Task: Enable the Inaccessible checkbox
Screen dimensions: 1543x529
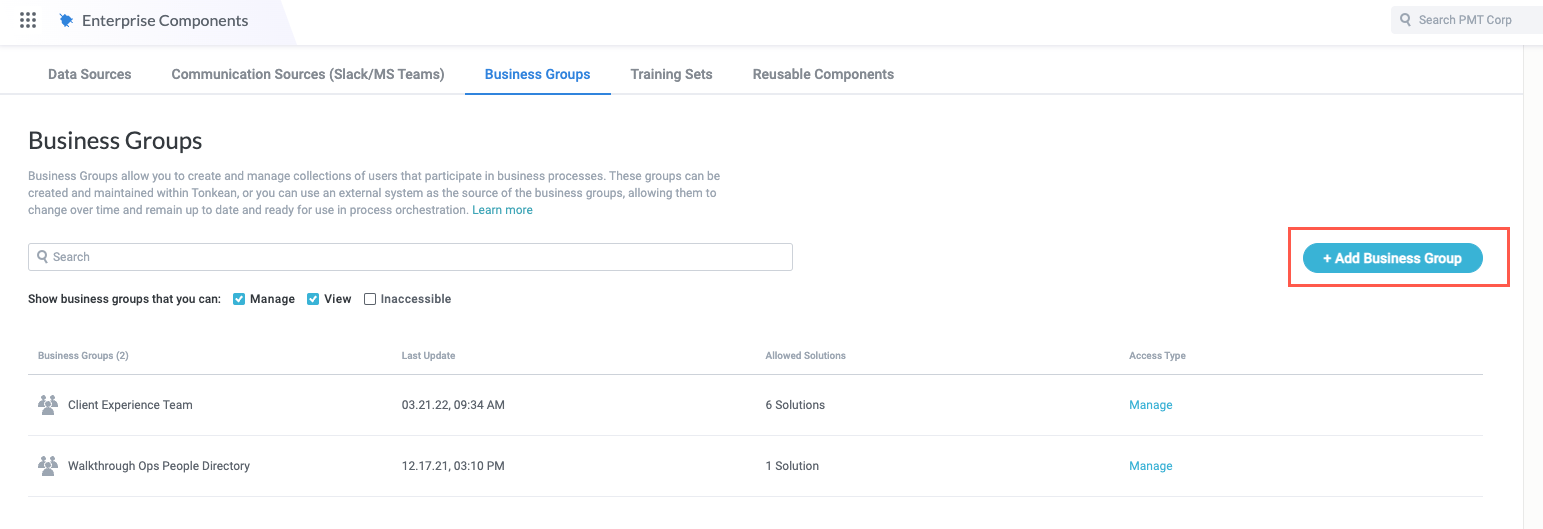Action: (370, 299)
